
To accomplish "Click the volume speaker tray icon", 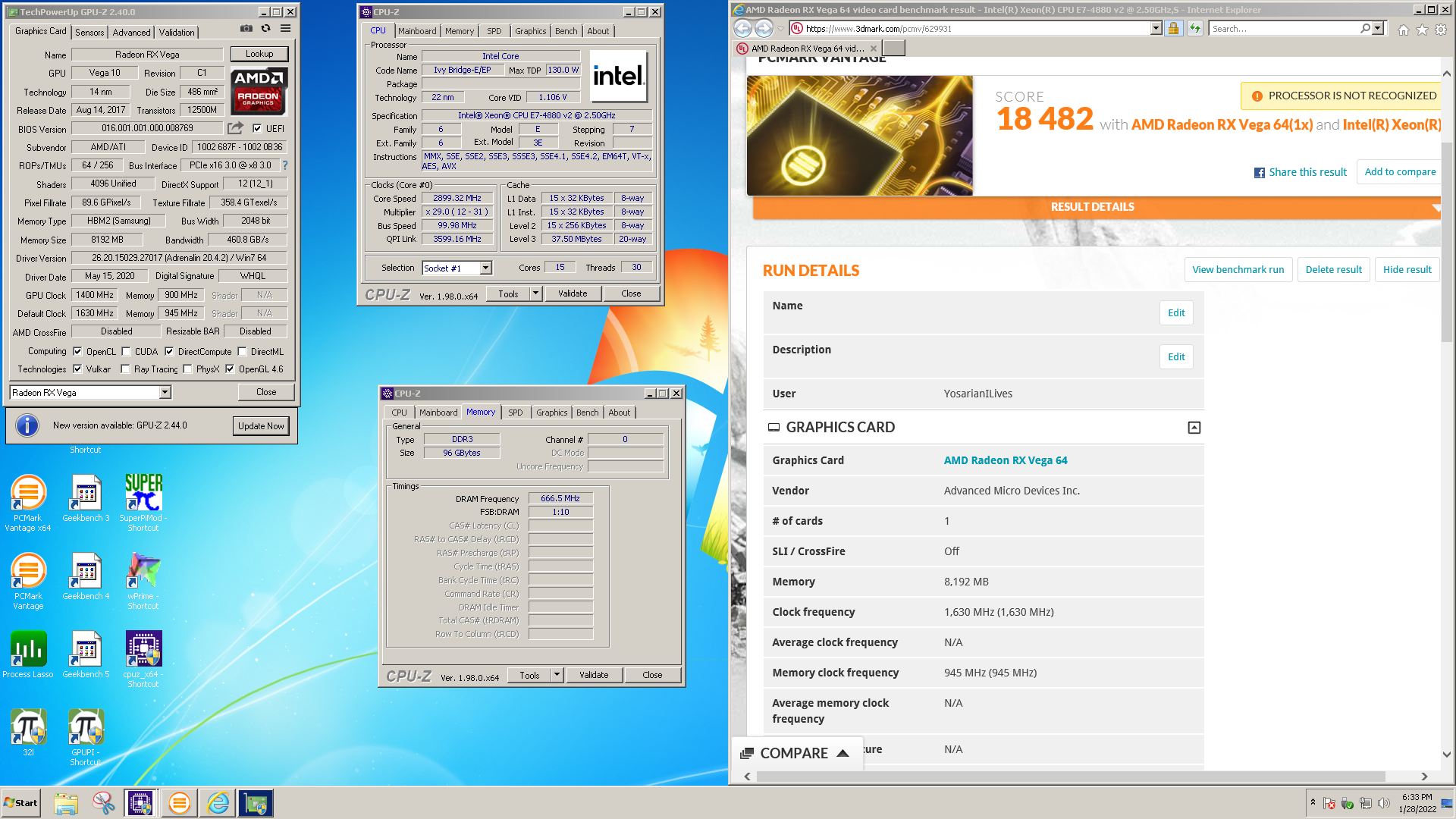I will [1384, 803].
